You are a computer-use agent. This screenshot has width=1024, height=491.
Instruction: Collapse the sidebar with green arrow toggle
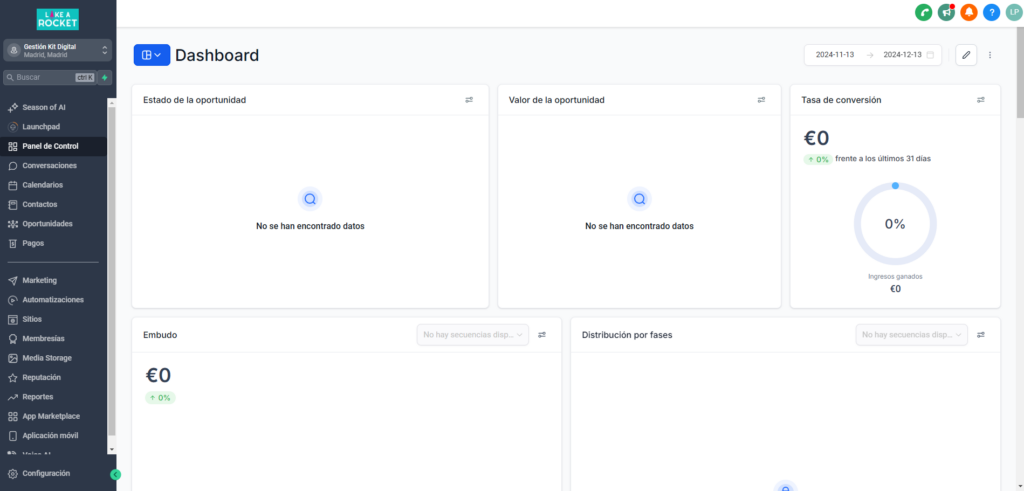(x=116, y=474)
